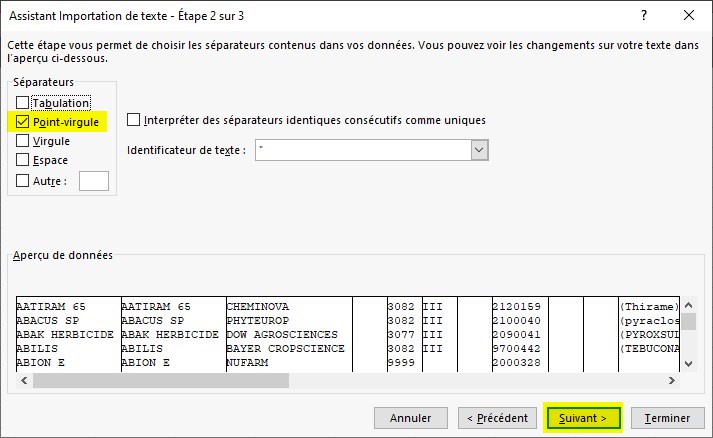Screen dimensions: 713x438
Task: Click the help question mark icon
Action: 641,14
